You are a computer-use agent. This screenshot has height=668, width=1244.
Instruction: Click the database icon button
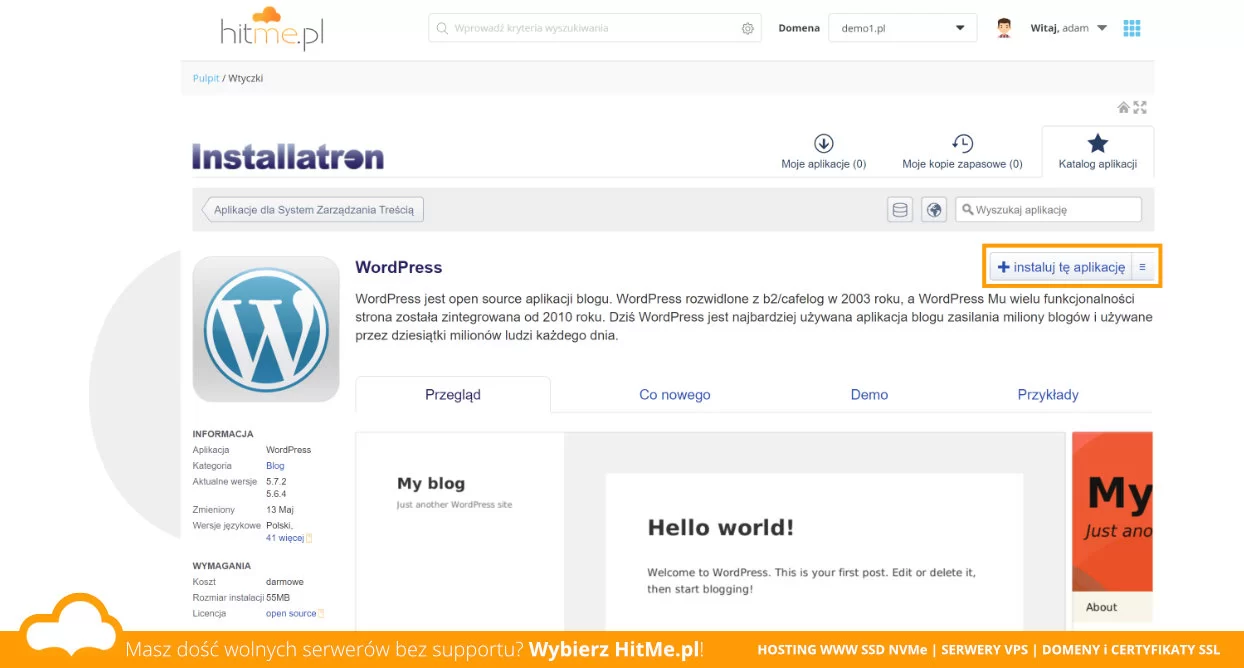pyautogui.click(x=900, y=209)
